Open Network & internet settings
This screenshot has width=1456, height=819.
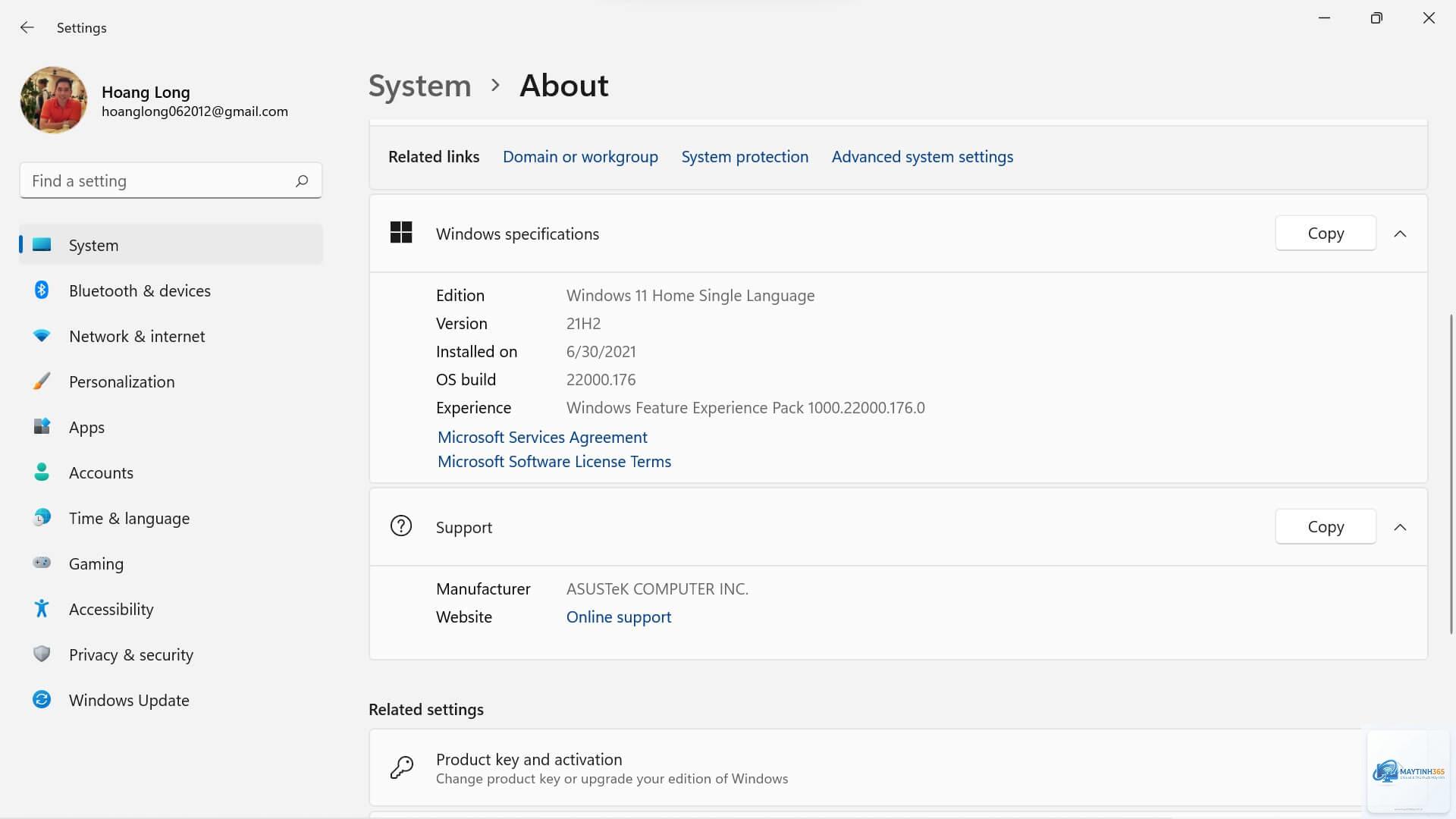coord(171,336)
